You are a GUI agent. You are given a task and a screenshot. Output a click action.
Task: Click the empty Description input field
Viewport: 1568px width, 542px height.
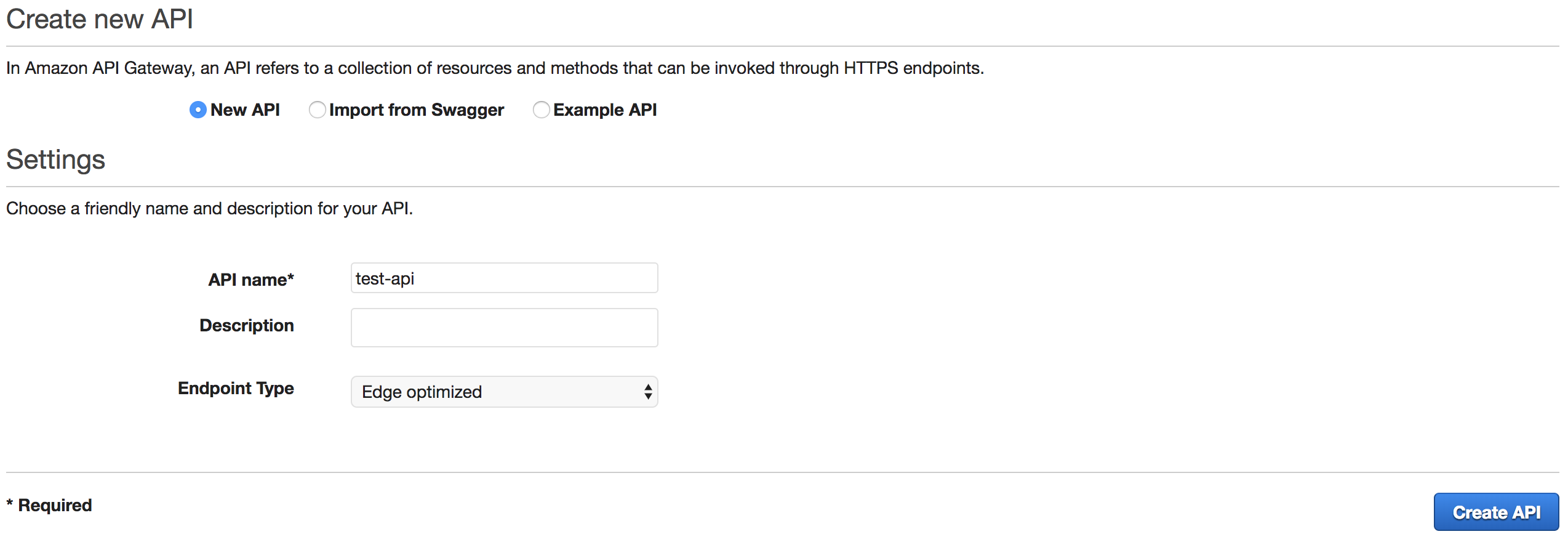(x=503, y=326)
